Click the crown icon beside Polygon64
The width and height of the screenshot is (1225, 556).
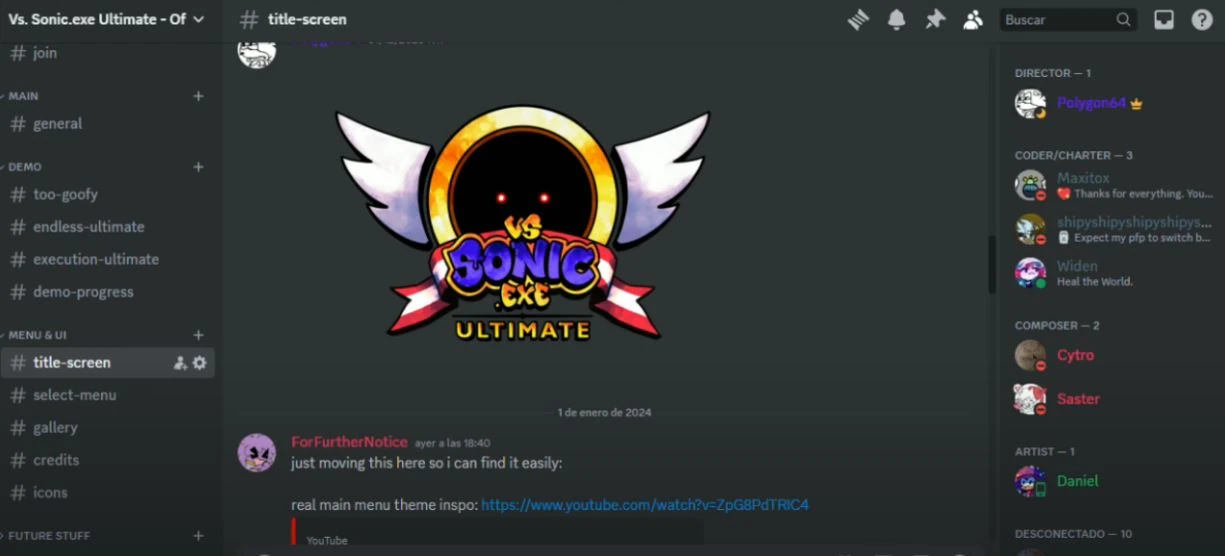pyautogui.click(x=1136, y=103)
